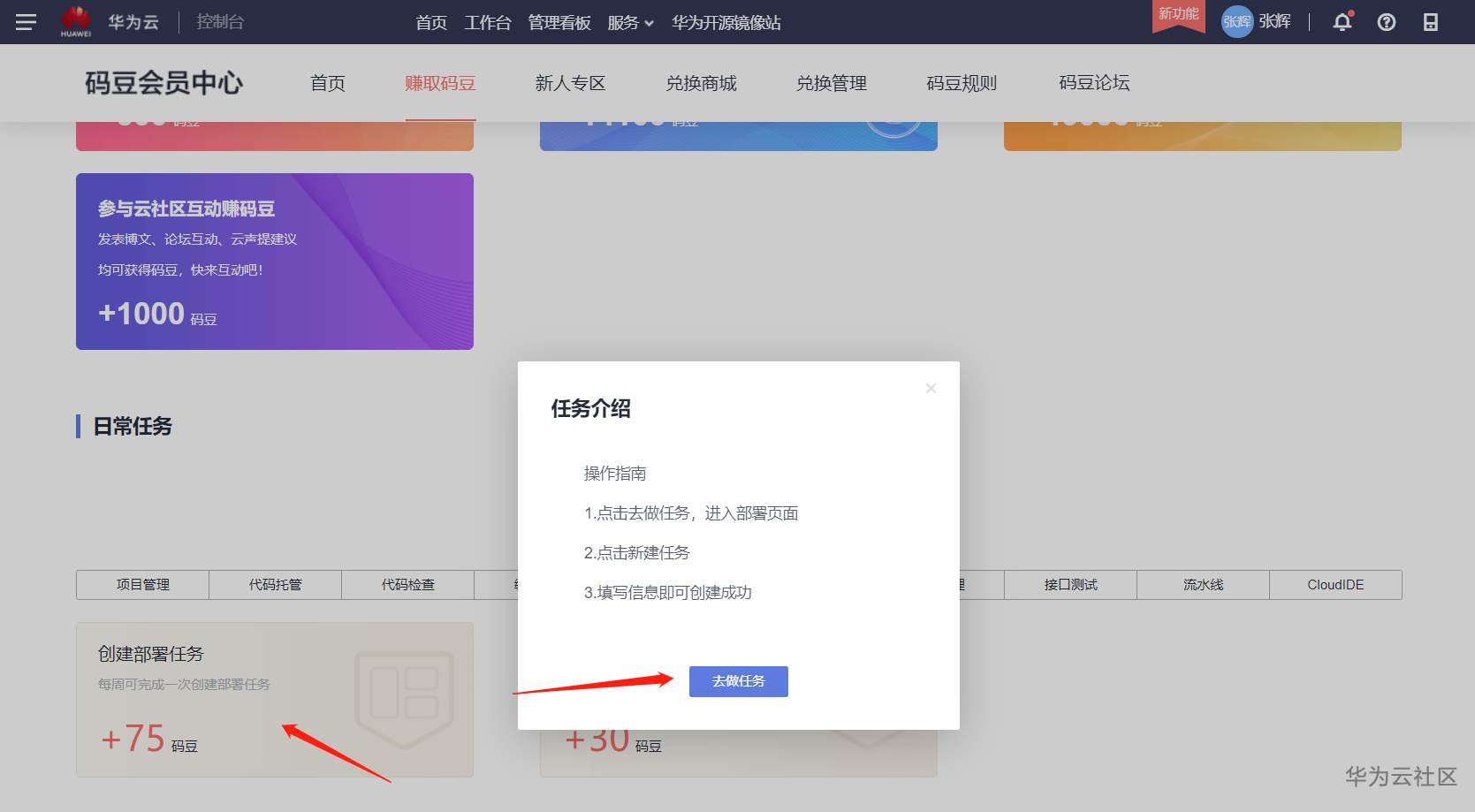Select the 流水线 task category
This screenshot has height=812, width=1475.
click(1204, 585)
